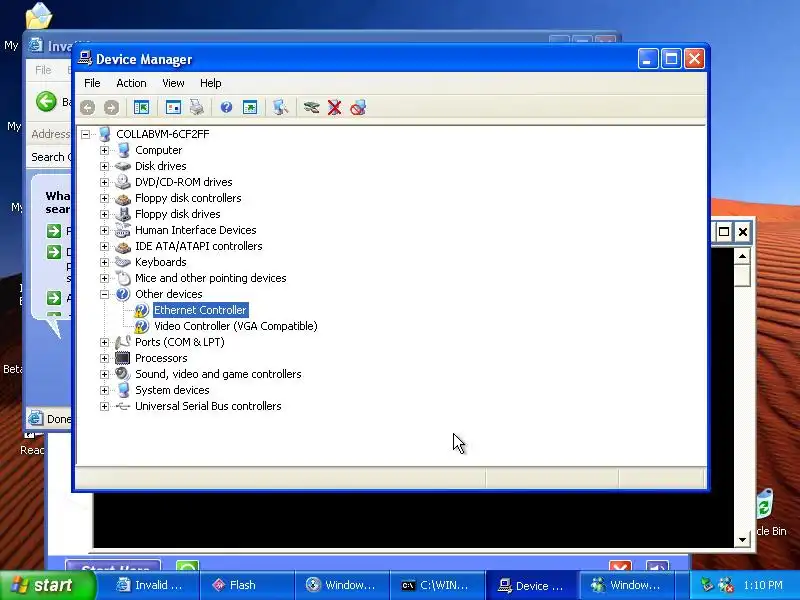Expand the Keyboards node
Viewport: 800px width, 600px height.
click(105, 262)
